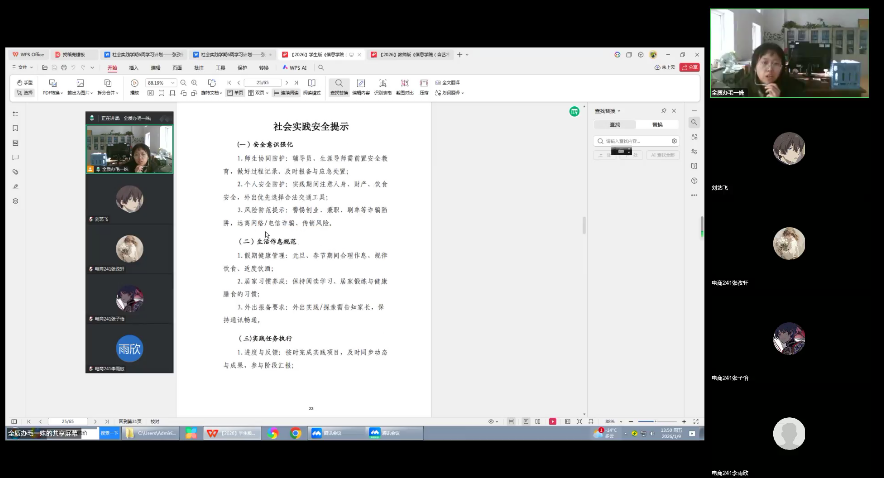Switch to the Insert ribbon tab
884x478 pixels.
[x=133, y=67]
